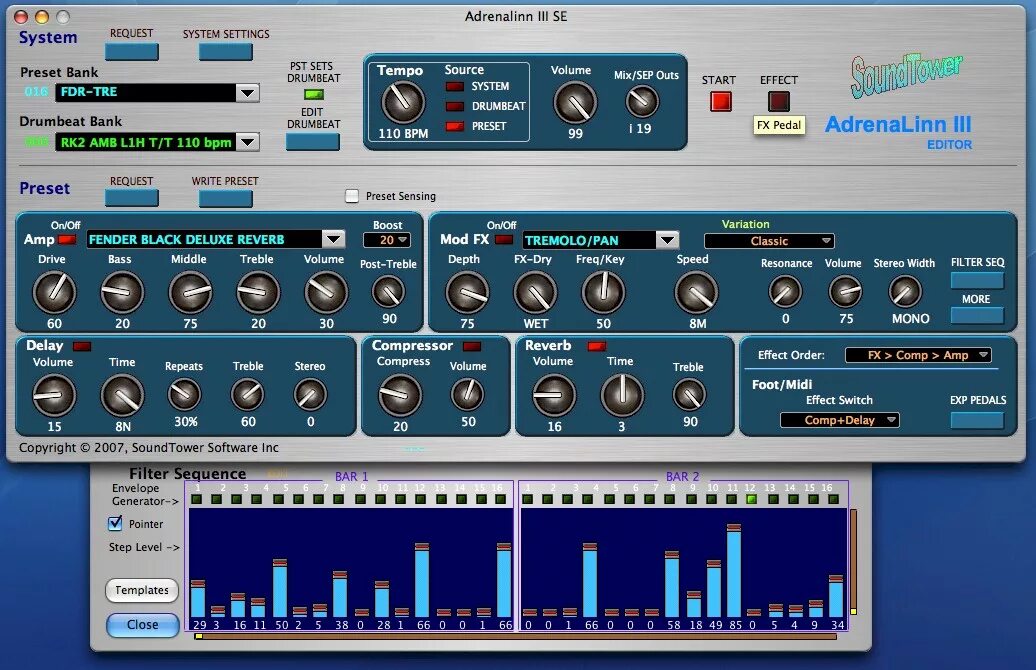Open the FILTER SEQ panel

pyautogui.click(x=977, y=280)
